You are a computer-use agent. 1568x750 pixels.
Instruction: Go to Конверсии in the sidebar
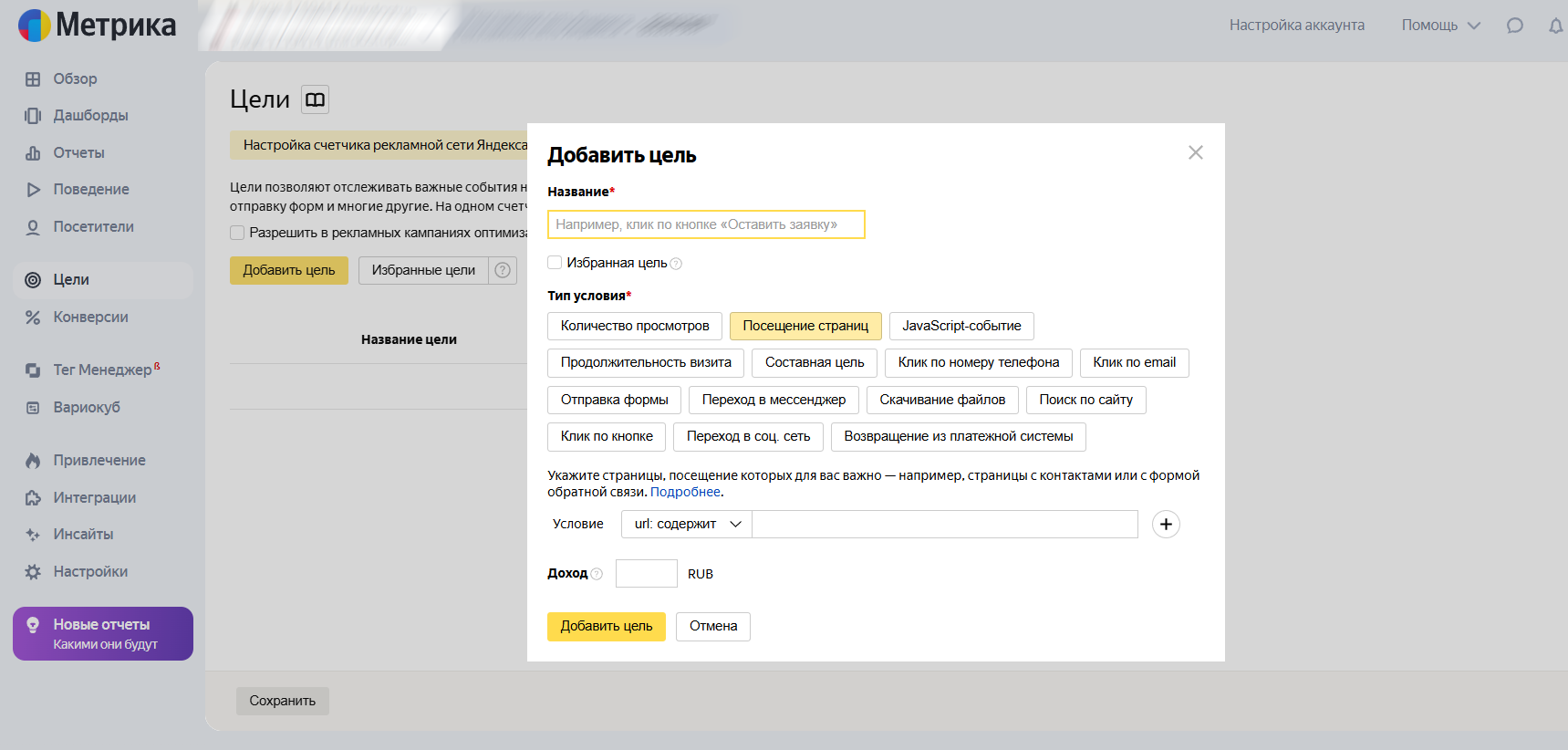tap(90, 318)
